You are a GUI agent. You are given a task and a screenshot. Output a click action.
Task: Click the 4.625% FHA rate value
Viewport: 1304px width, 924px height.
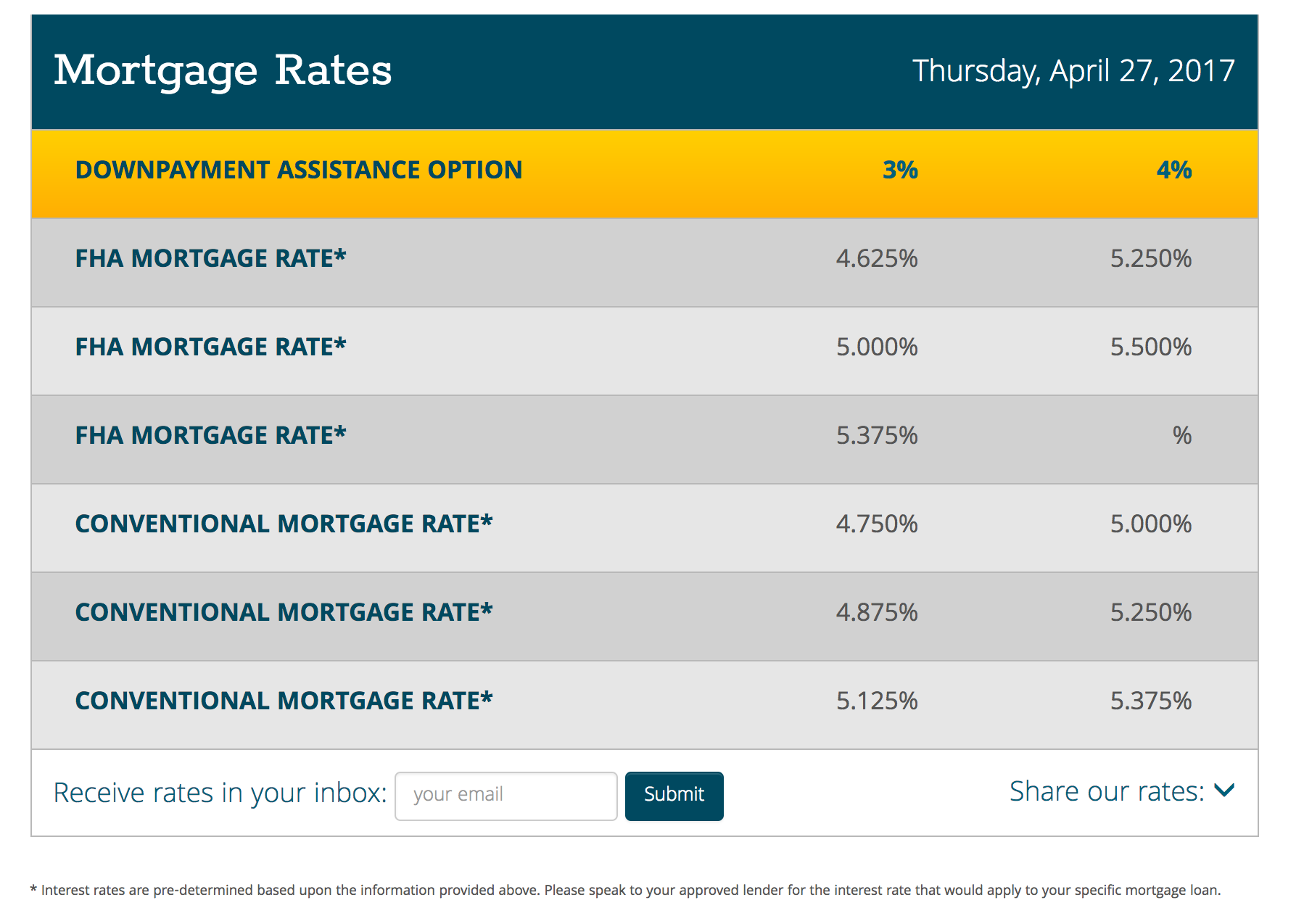877,258
